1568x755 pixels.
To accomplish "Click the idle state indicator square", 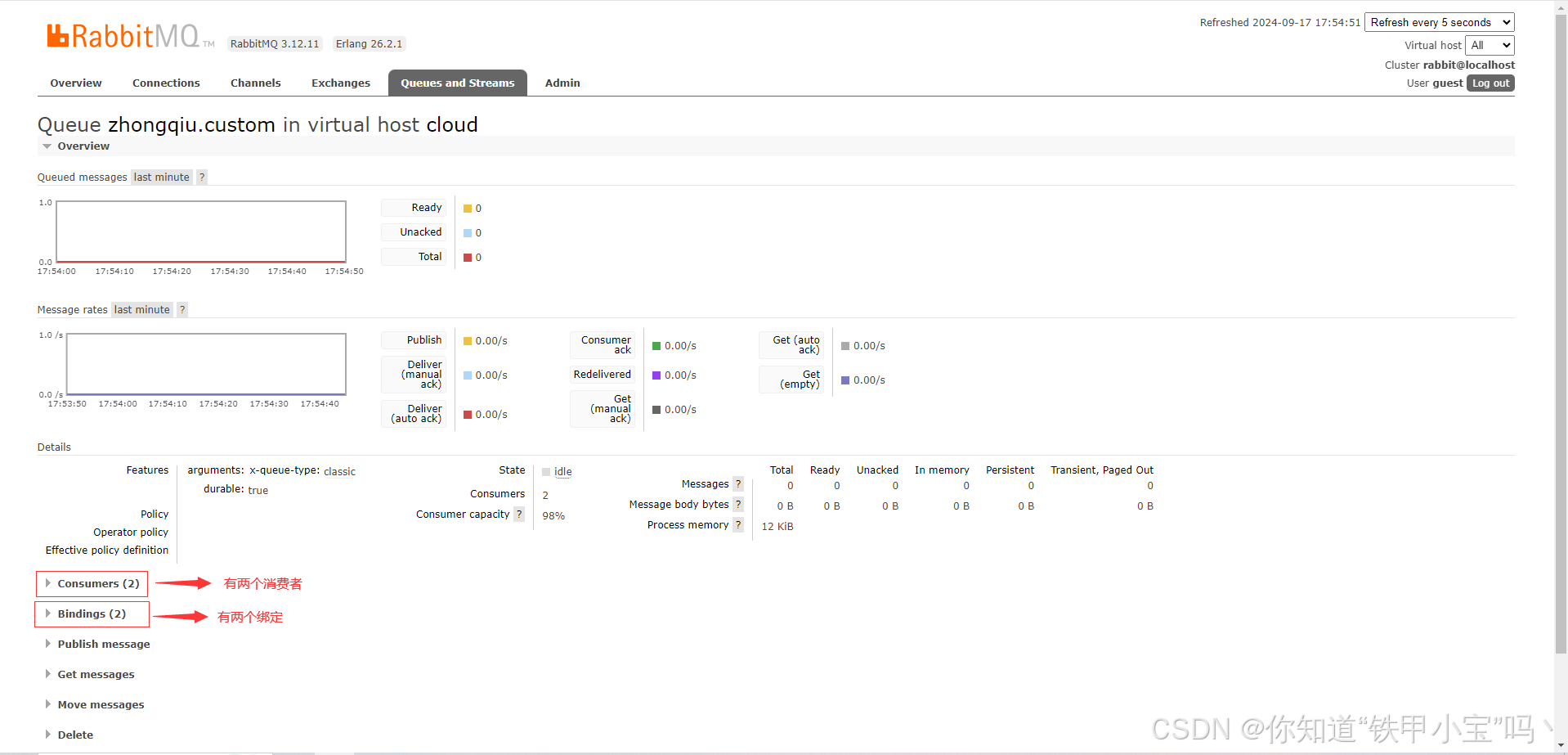I will pos(546,472).
